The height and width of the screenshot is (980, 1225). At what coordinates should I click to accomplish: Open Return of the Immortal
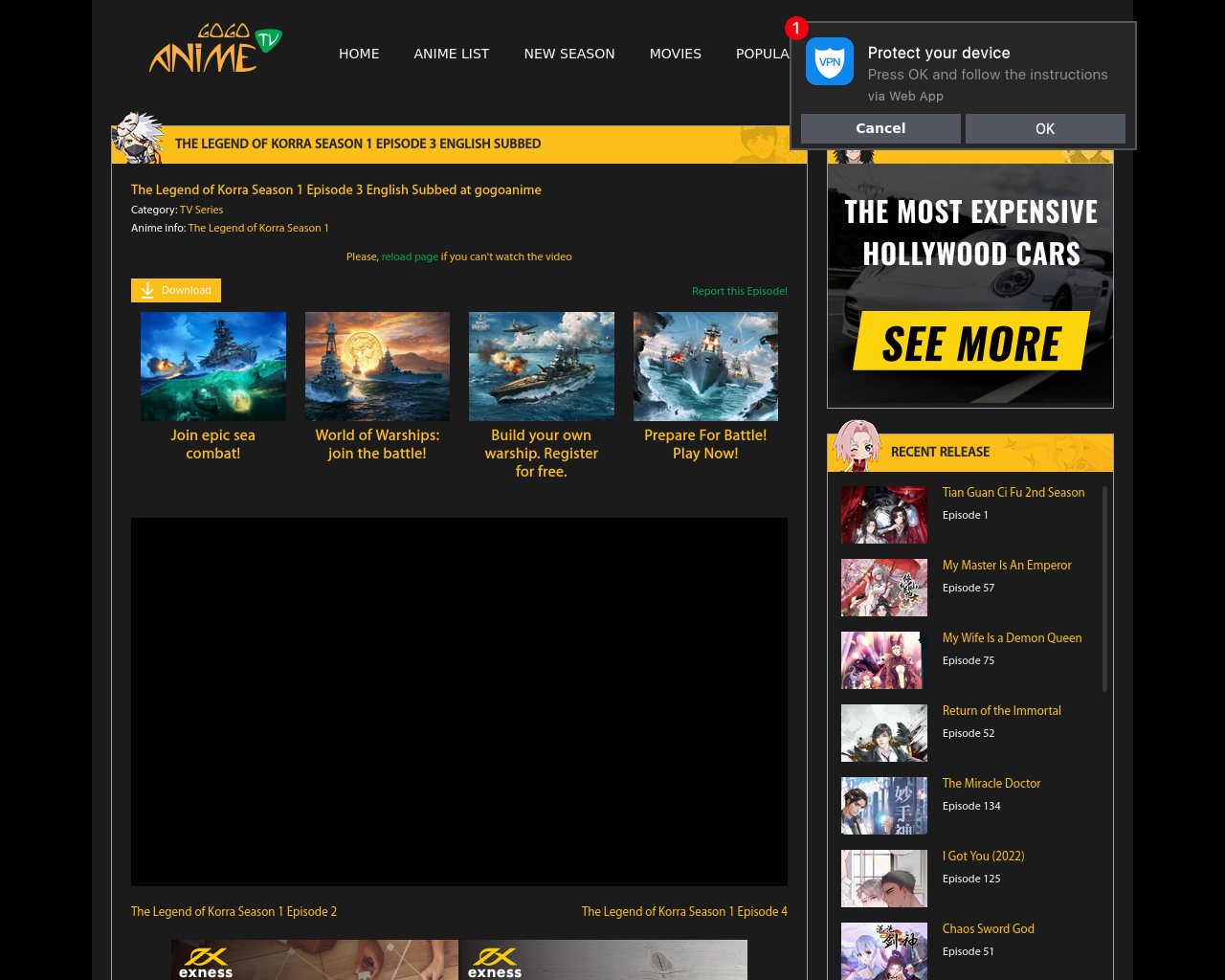click(1002, 710)
